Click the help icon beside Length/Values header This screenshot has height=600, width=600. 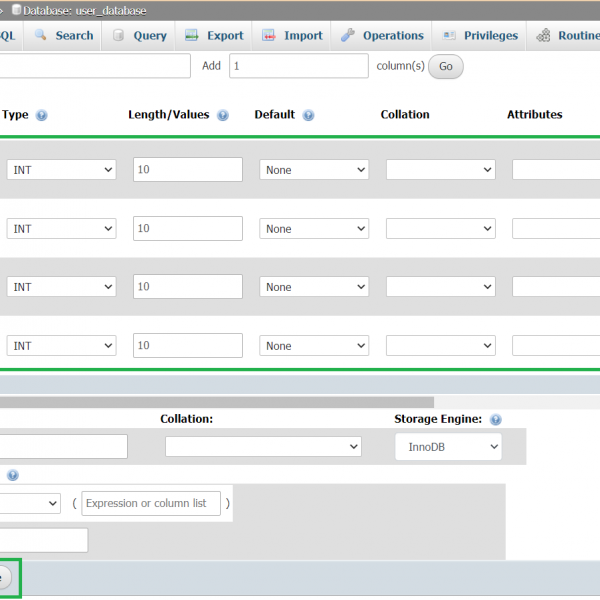[x=222, y=115]
